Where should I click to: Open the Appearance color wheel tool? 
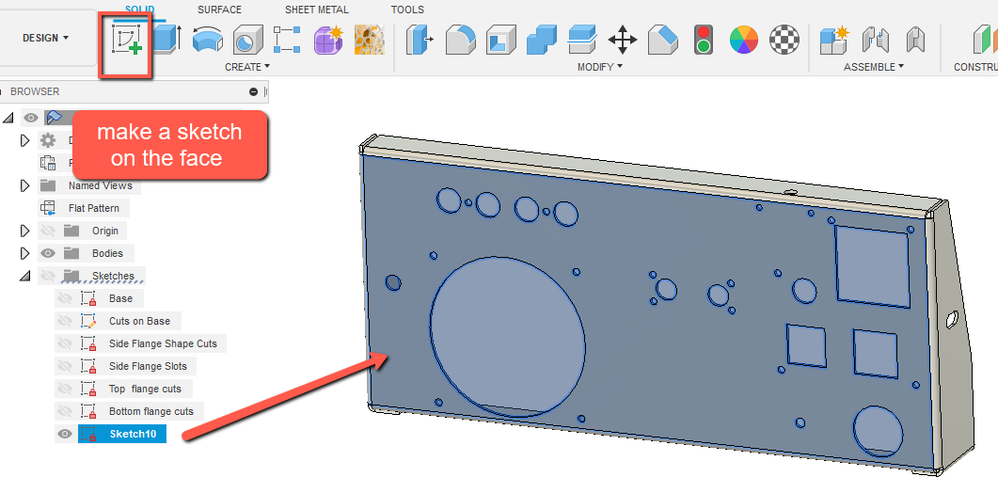[743, 39]
